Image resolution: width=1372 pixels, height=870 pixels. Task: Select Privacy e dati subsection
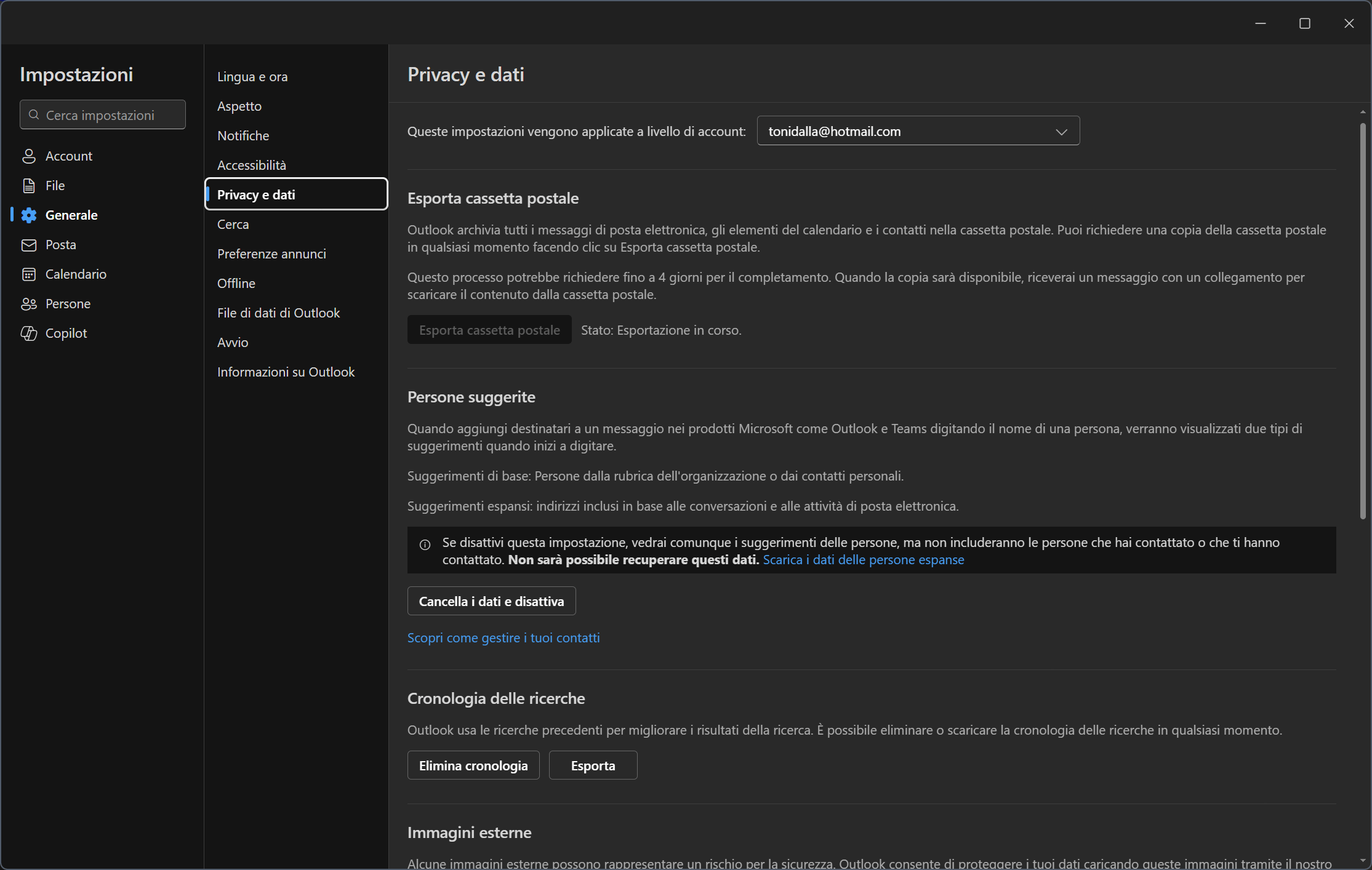tap(296, 194)
